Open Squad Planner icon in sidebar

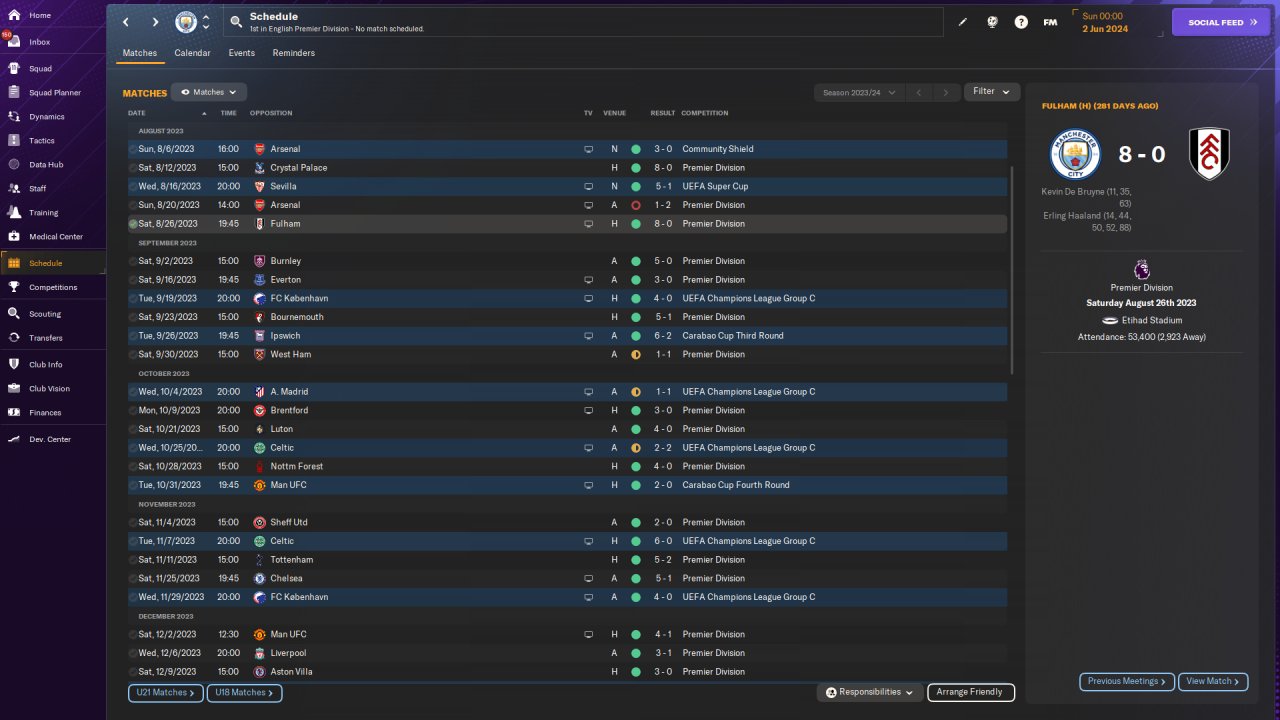[14, 93]
